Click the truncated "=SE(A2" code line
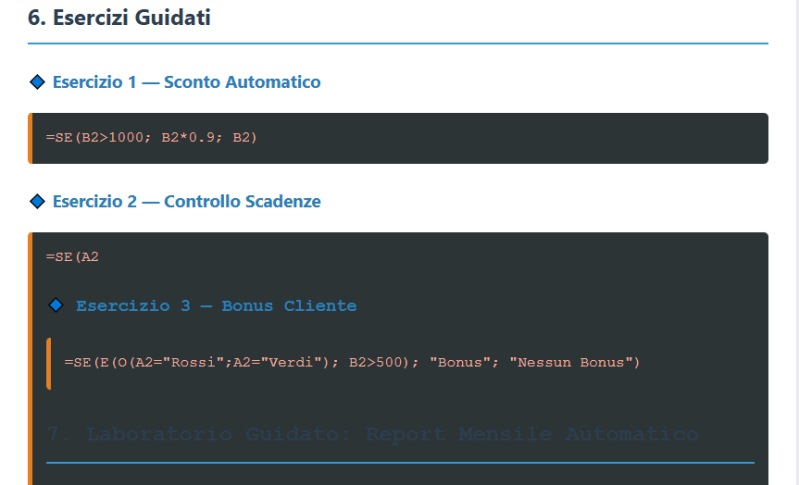 pos(72,257)
